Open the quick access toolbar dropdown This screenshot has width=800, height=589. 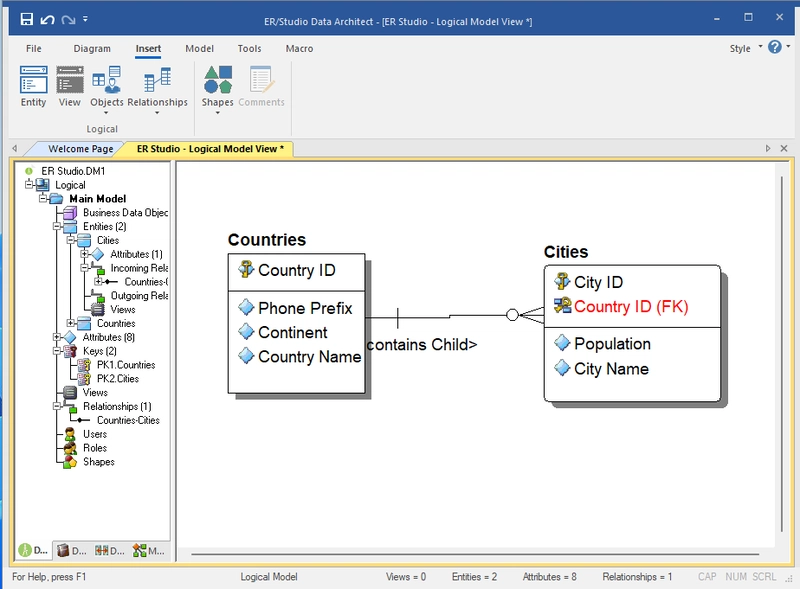(x=85, y=19)
